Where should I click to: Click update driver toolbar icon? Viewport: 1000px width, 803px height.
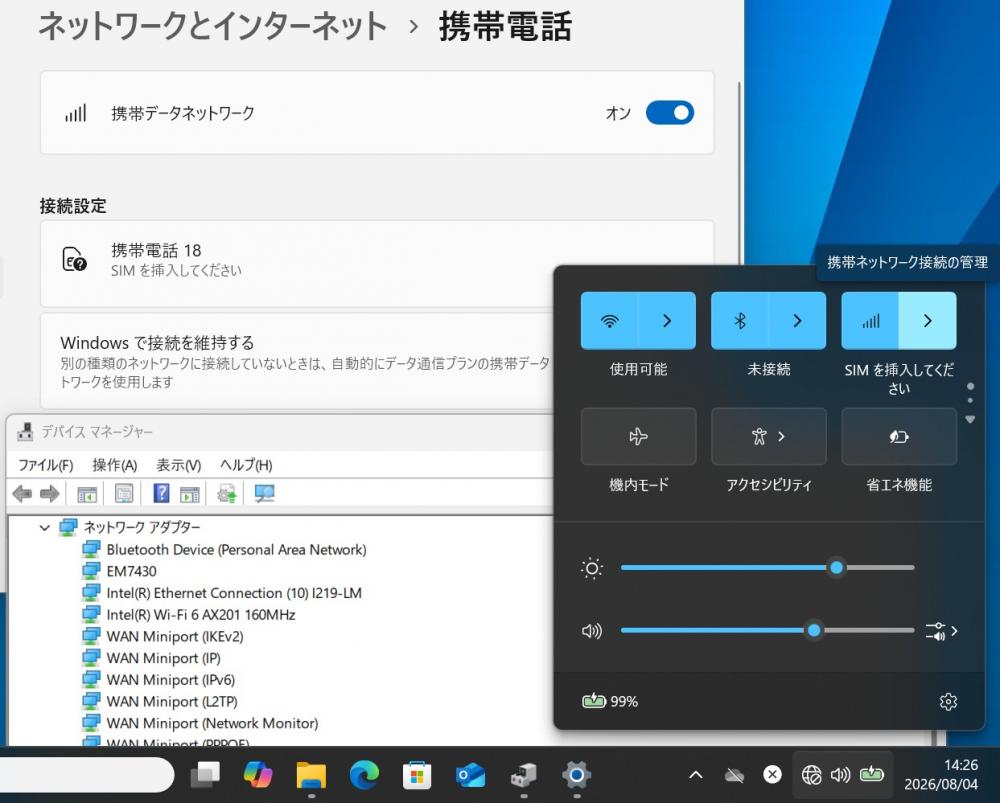[226, 493]
